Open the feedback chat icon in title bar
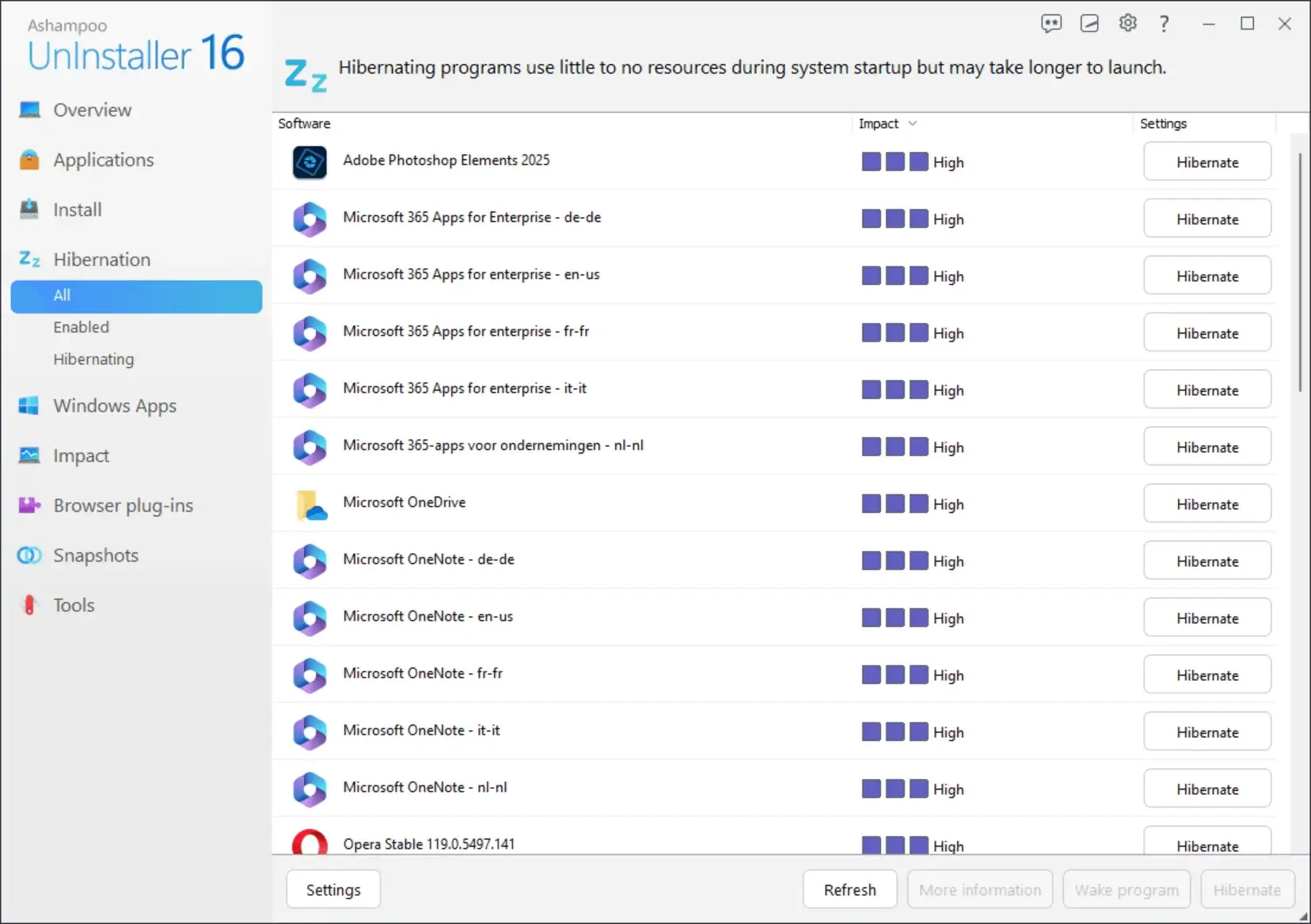 pyautogui.click(x=1051, y=24)
